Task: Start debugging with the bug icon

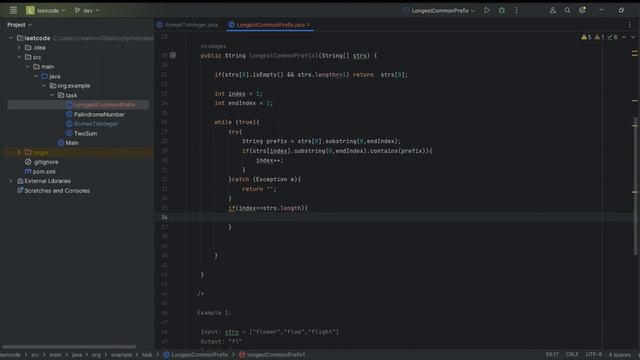Action: pos(502,10)
